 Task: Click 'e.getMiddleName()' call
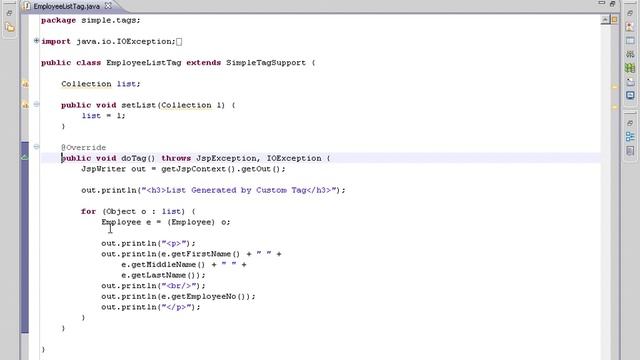[x=163, y=264]
